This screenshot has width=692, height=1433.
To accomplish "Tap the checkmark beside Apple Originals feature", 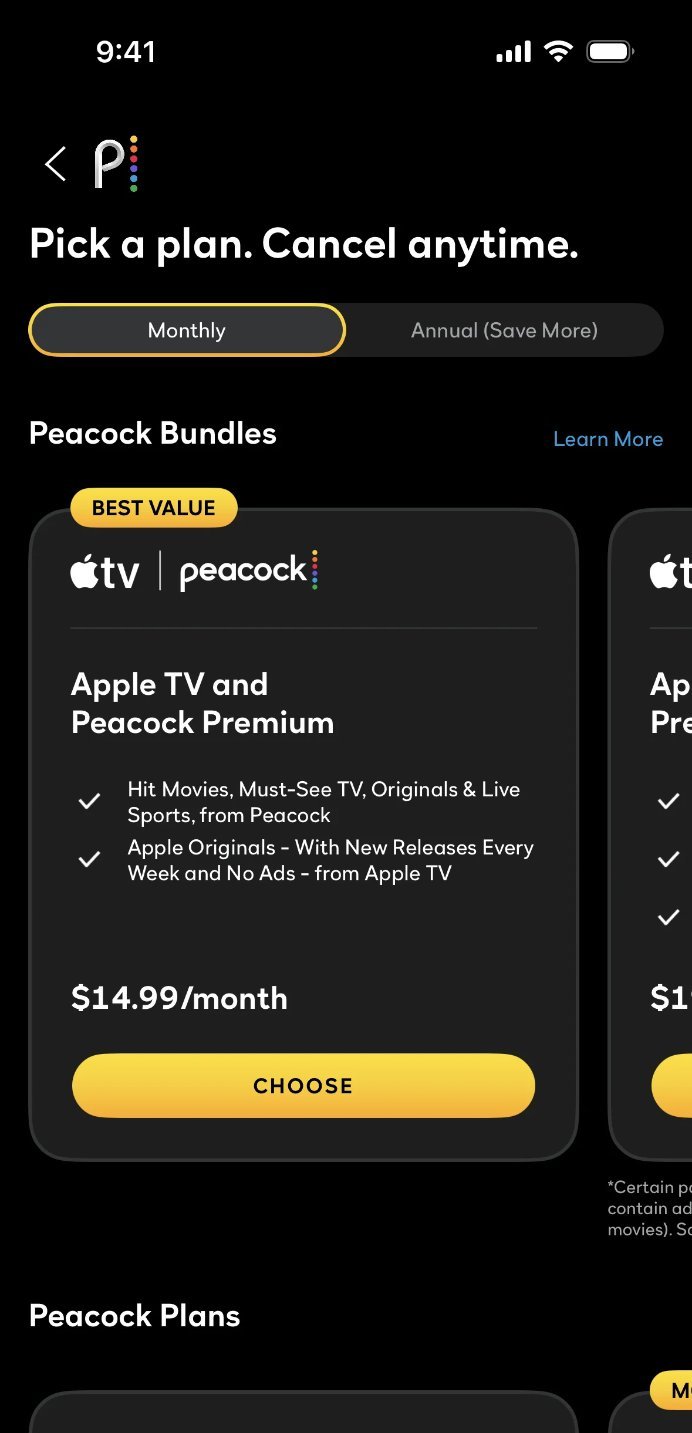I will pyautogui.click(x=89, y=859).
